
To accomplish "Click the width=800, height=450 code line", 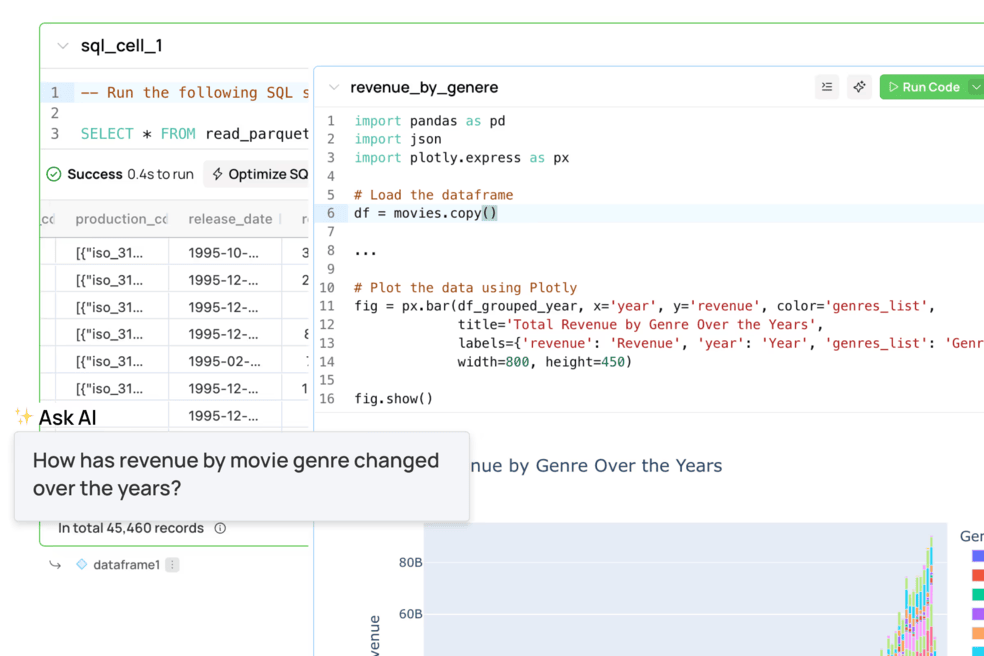I will [x=545, y=362].
